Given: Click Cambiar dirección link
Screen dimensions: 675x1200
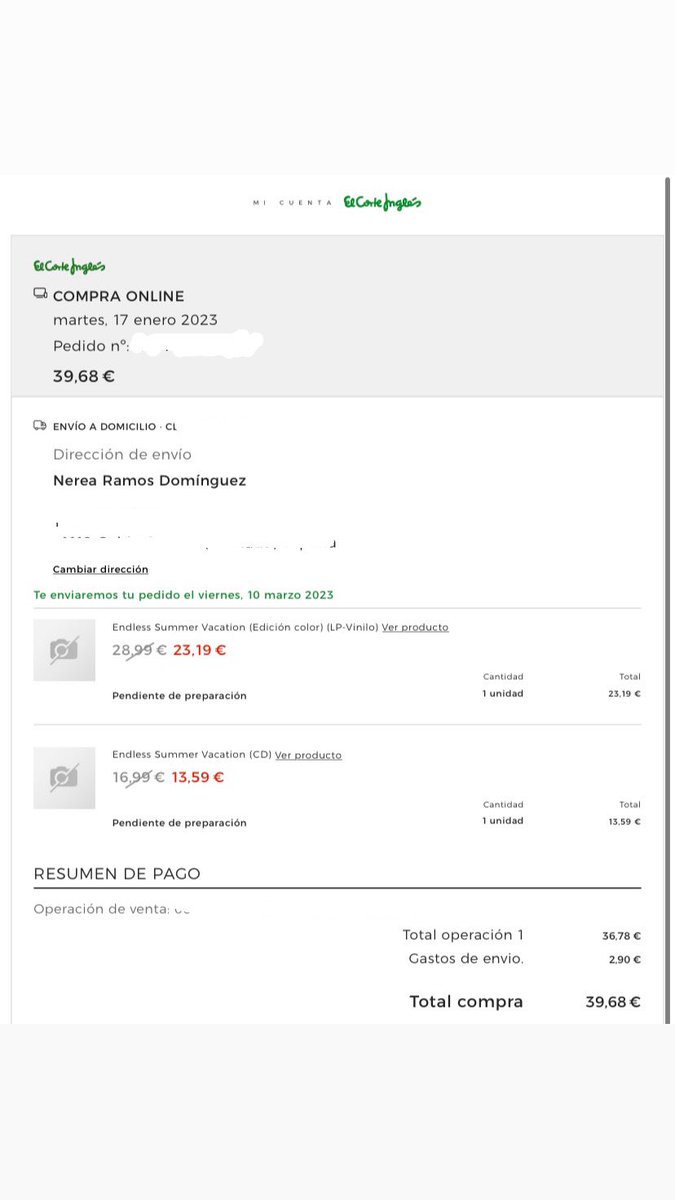Looking at the screenshot, I should pyautogui.click(x=100, y=569).
